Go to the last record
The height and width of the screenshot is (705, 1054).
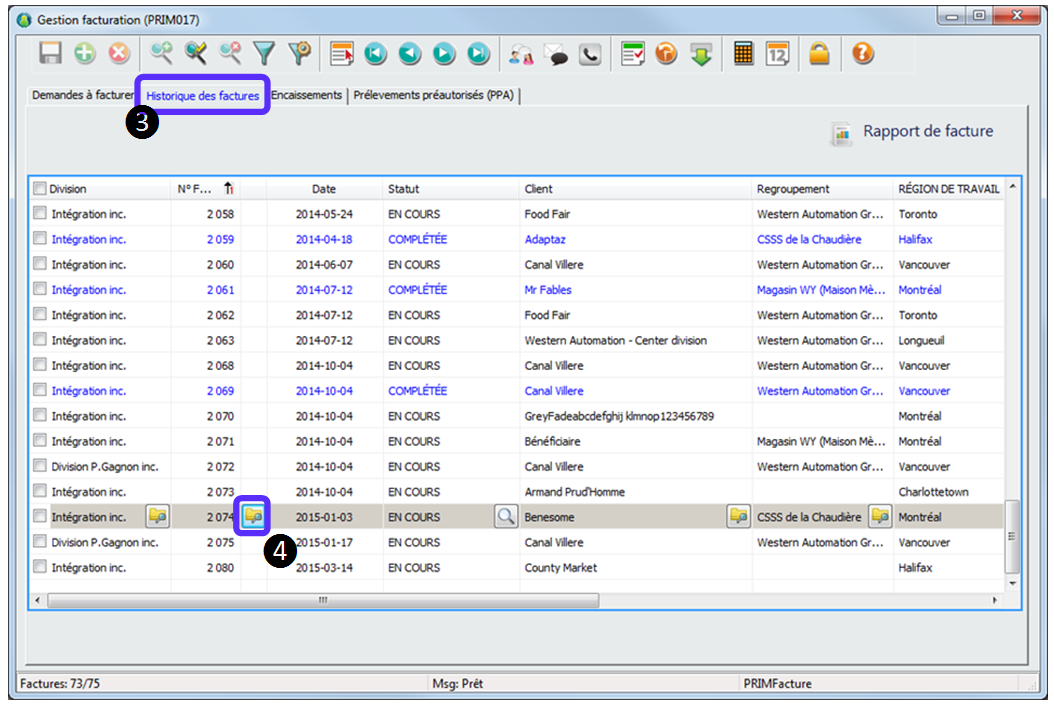coord(479,54)
